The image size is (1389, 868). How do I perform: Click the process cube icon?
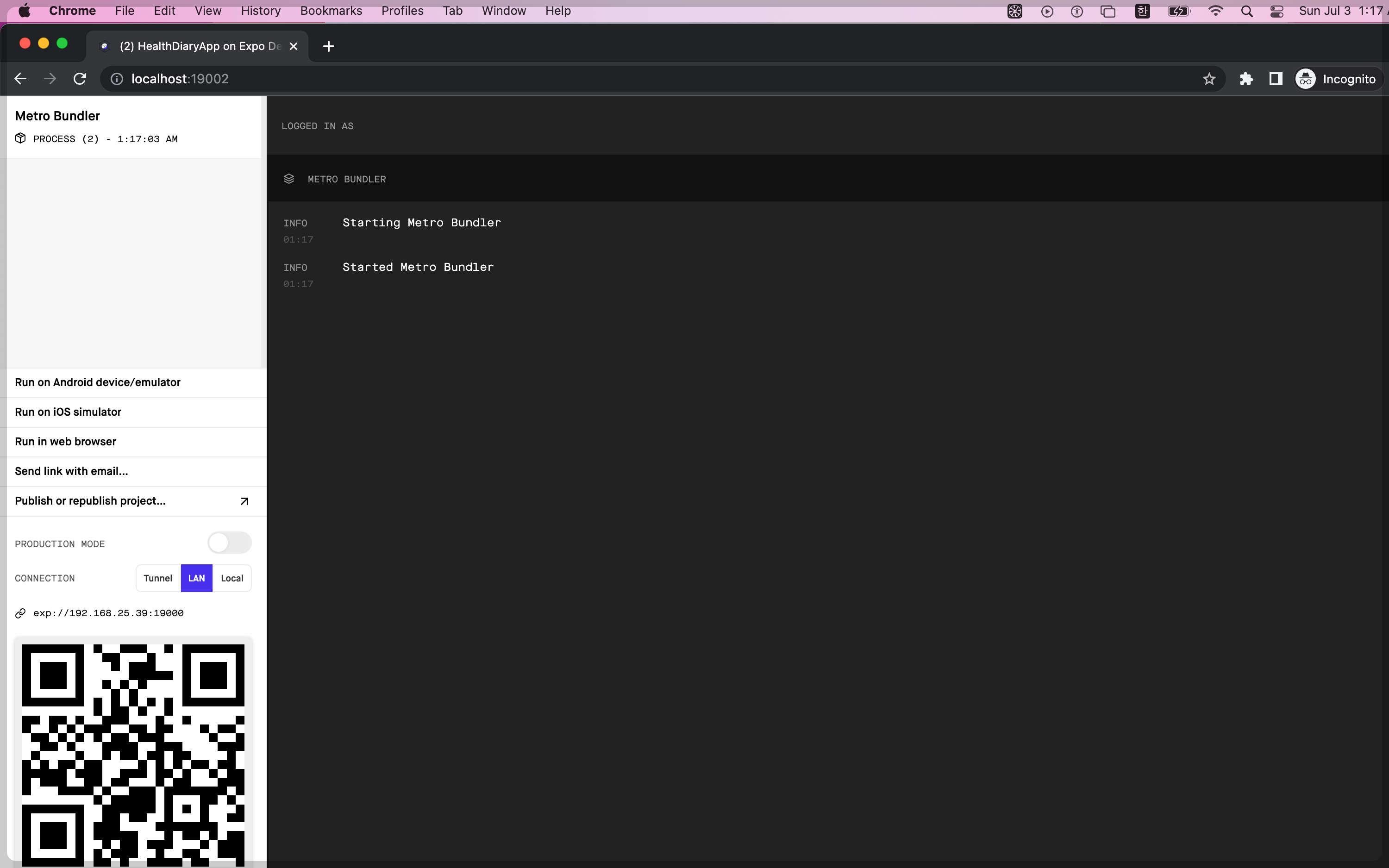coord(21,138)
